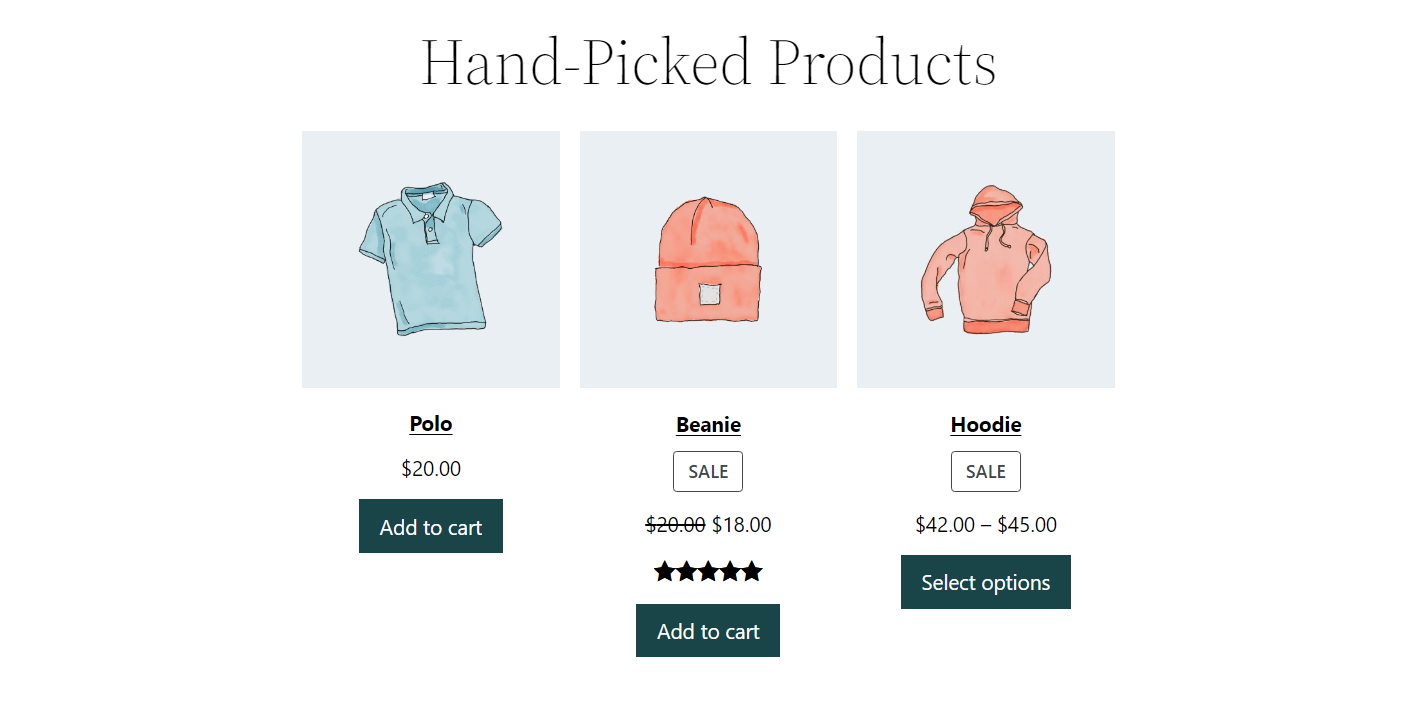
Task: Click the Beanie sale price $18.00
Action: [743, 524]
